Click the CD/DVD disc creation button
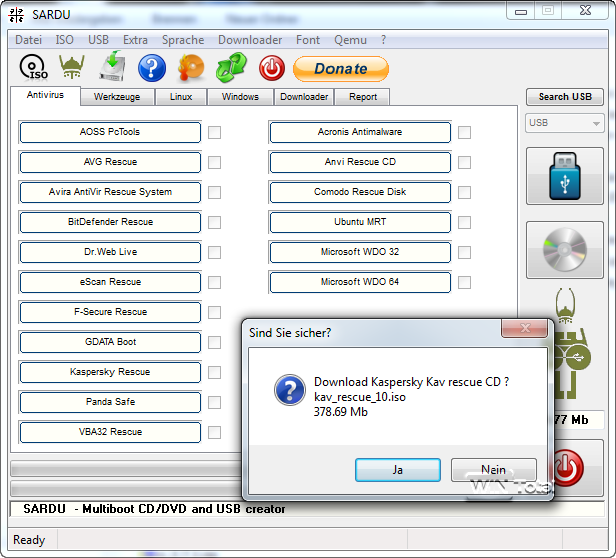 [565, 250]
